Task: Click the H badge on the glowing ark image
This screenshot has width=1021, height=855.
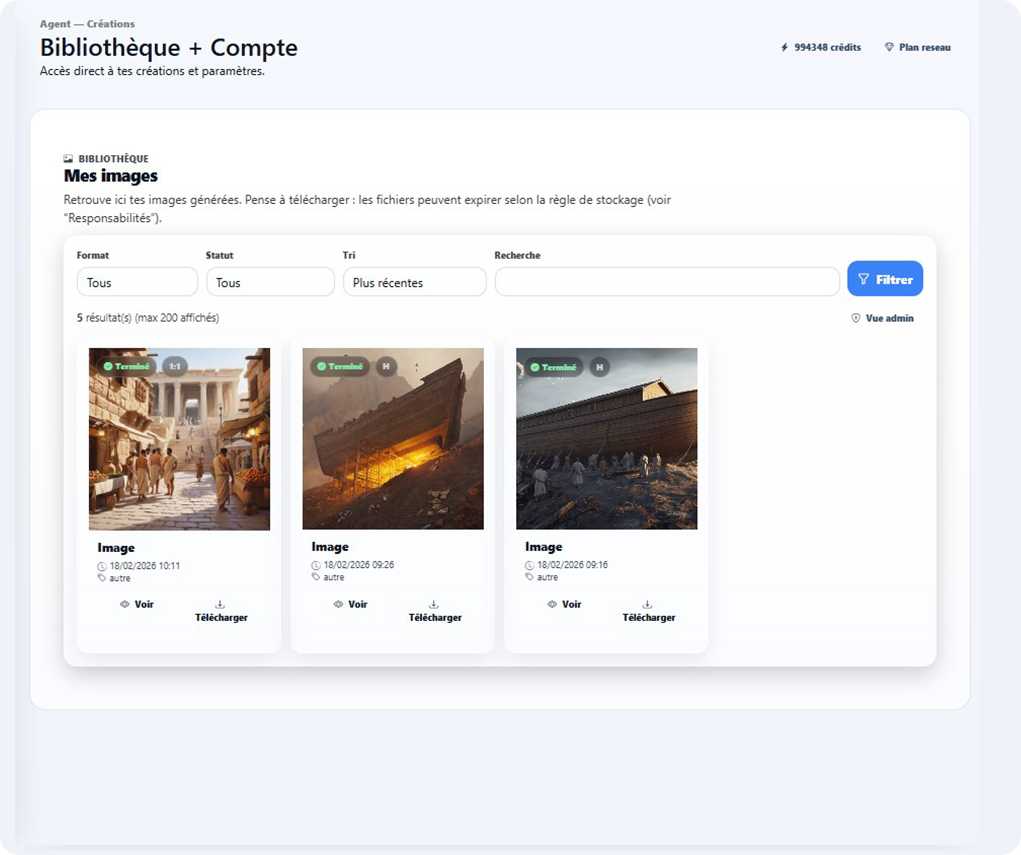Action: 386,366
